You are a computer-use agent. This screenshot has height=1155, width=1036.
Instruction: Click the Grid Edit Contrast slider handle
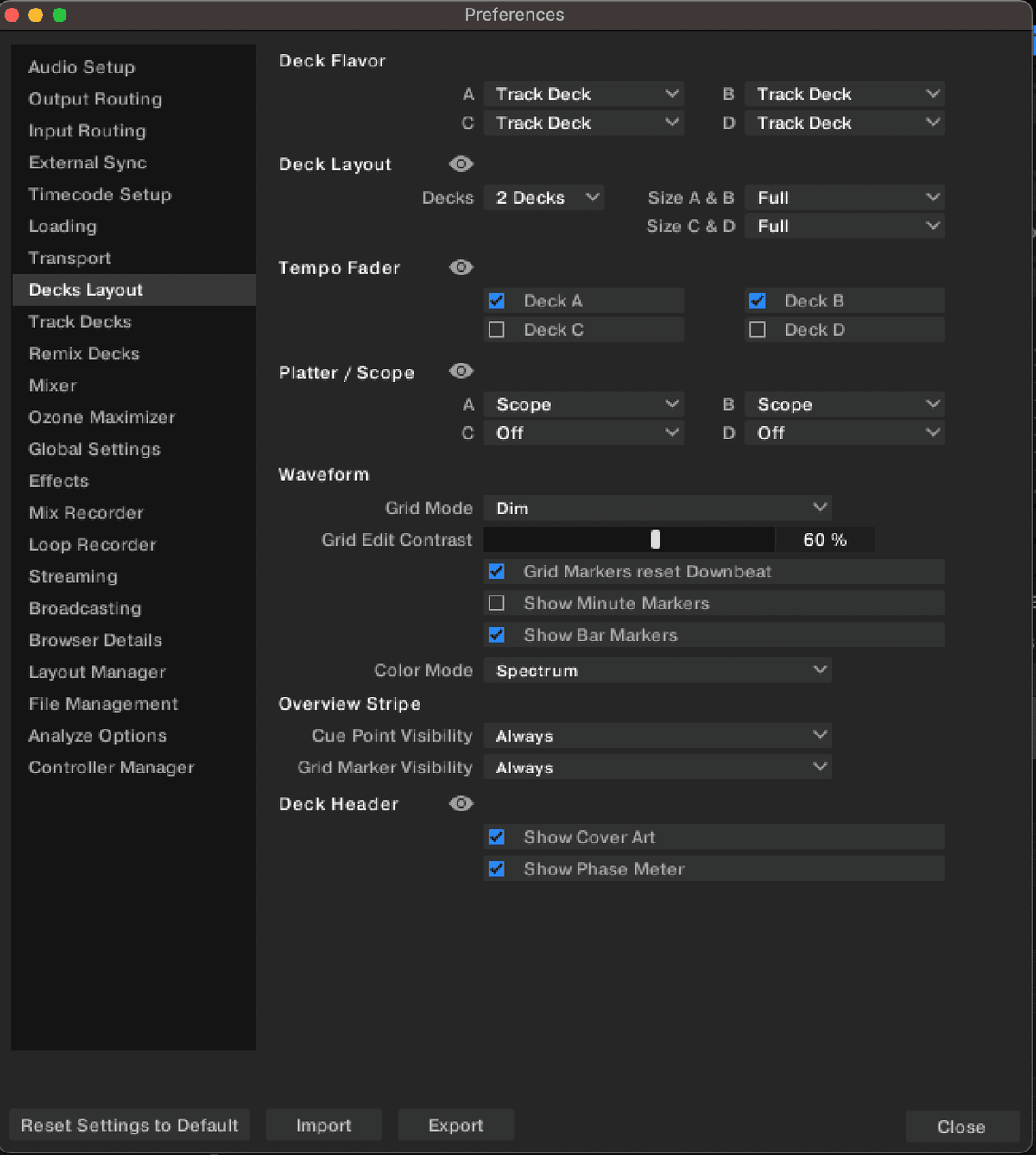pyautogui.click(x=655, y=540)
